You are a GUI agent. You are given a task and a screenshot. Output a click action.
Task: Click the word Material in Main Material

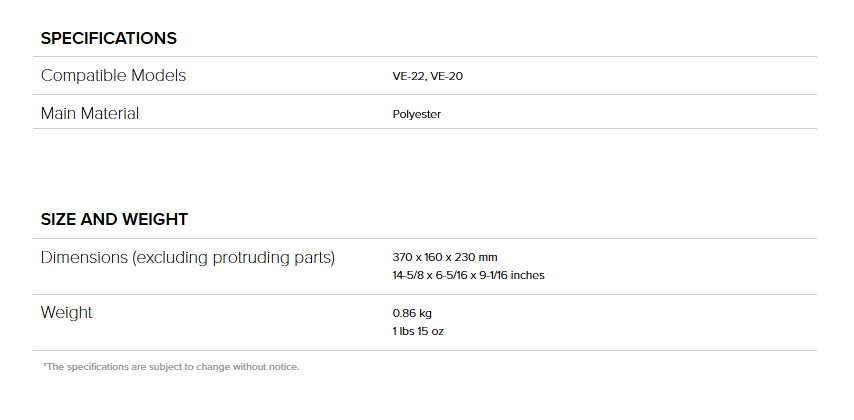point(112,113)
